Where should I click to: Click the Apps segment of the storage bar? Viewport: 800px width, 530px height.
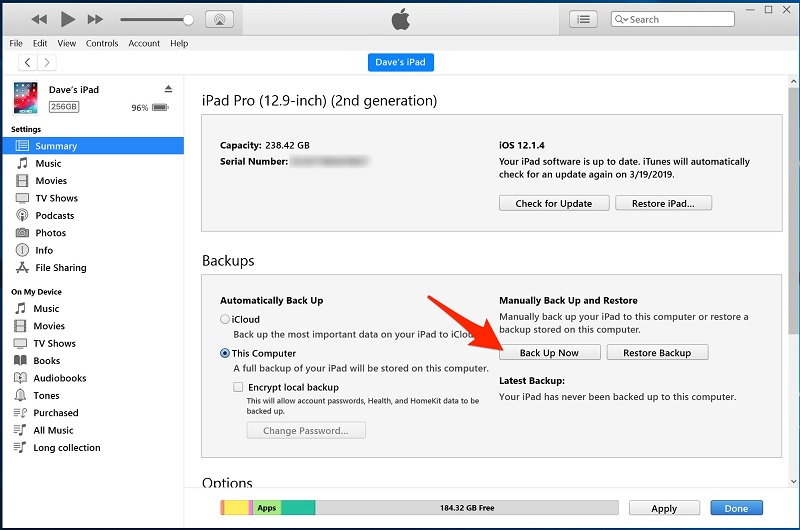(267, 508)
